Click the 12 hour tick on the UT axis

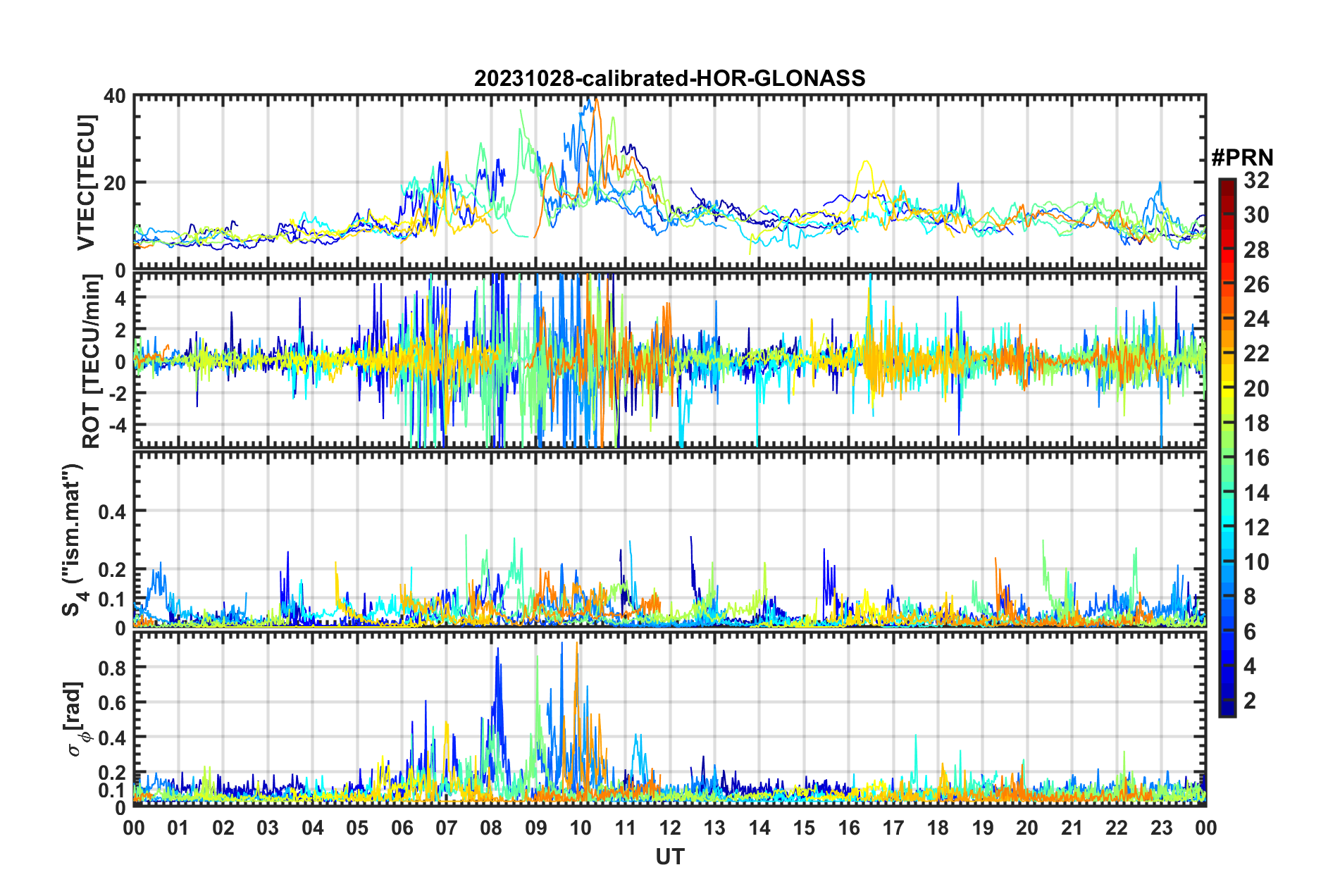point(669,828)
